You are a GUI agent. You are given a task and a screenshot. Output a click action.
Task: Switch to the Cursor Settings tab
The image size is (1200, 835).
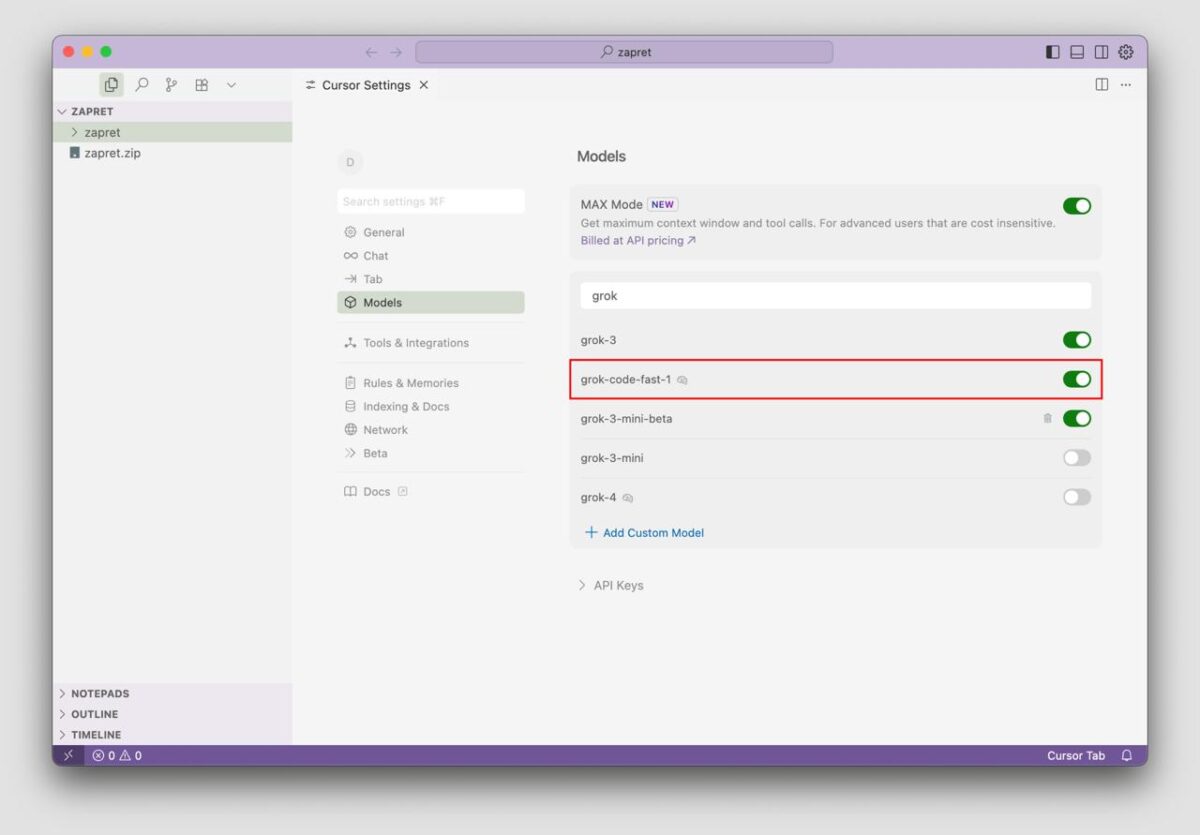click(x=365, y=85)
